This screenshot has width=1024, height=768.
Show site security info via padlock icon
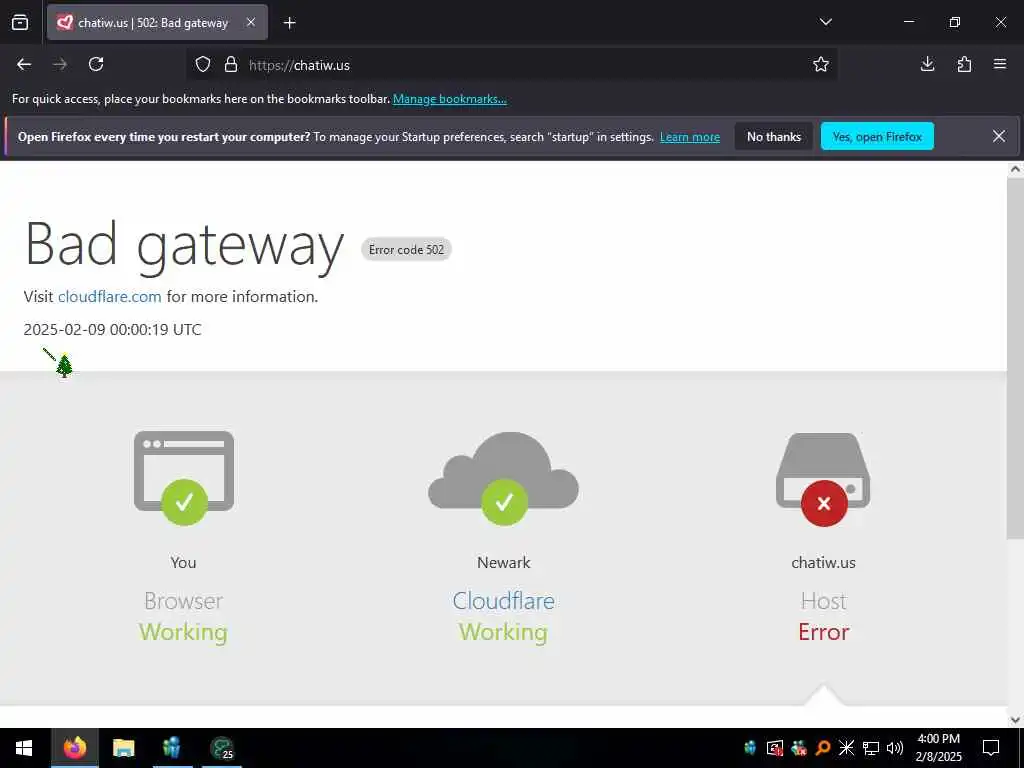tap(231, 65)
